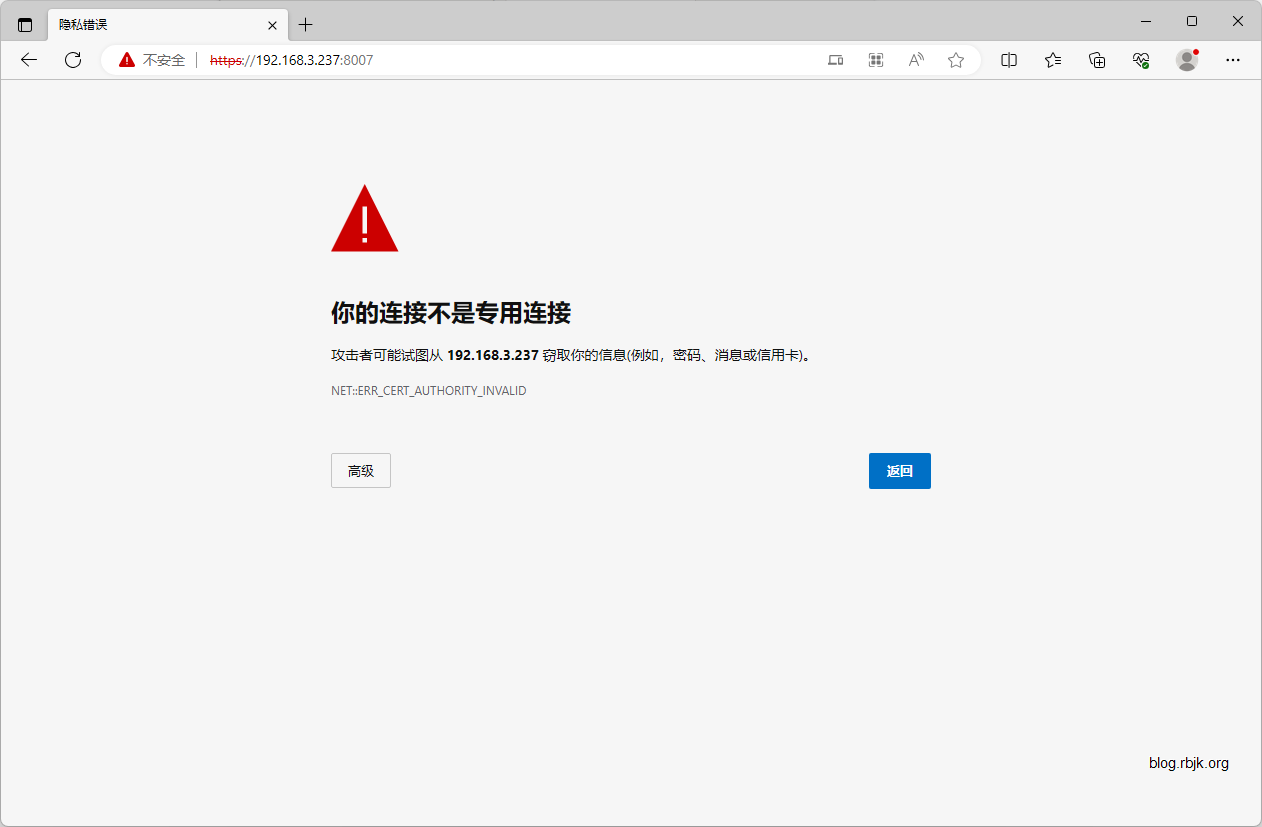Click the blue 返回 button
Screen dimensions: 1262x827
(899, 471)
